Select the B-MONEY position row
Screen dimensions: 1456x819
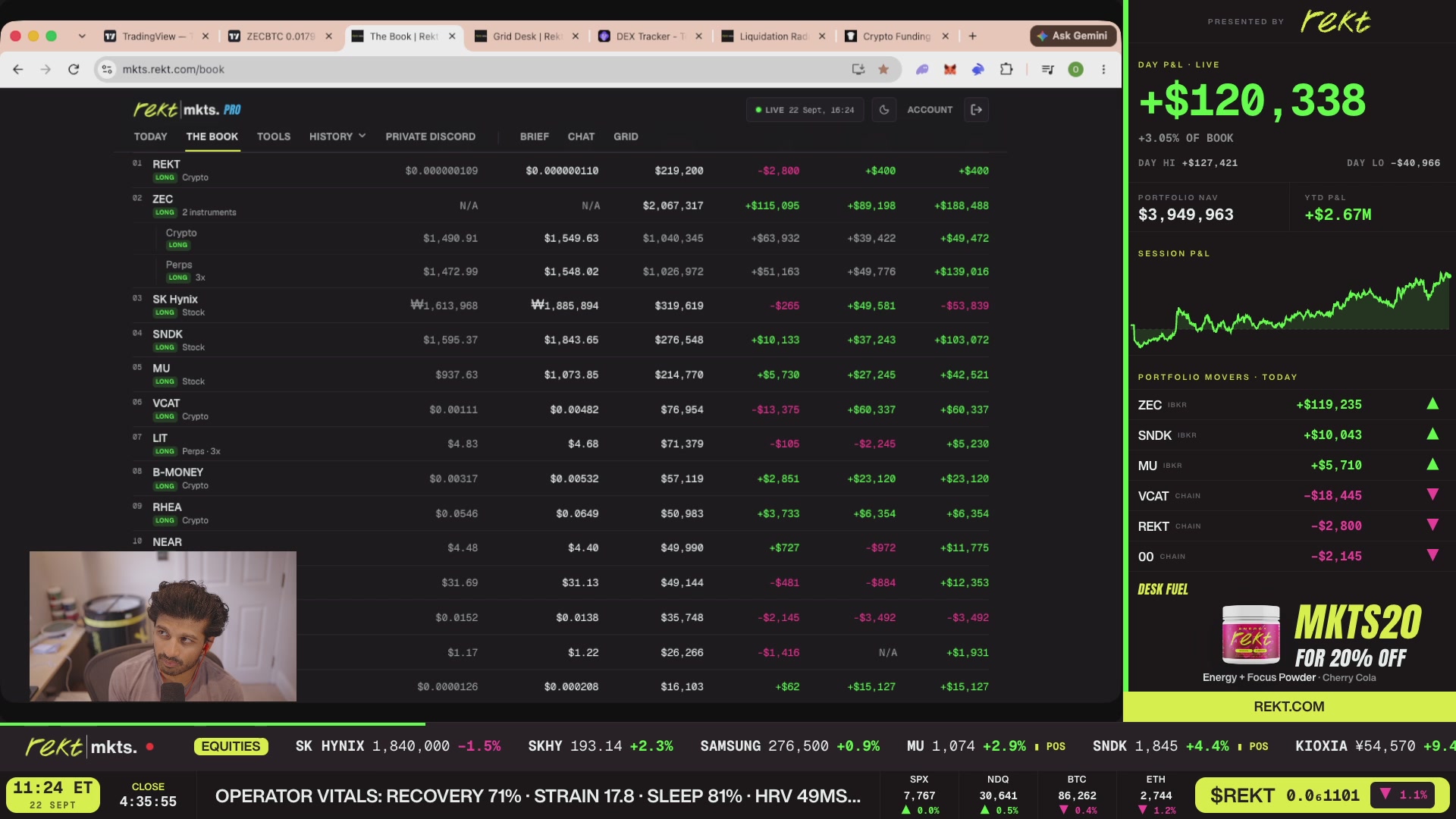coord(561,479)
